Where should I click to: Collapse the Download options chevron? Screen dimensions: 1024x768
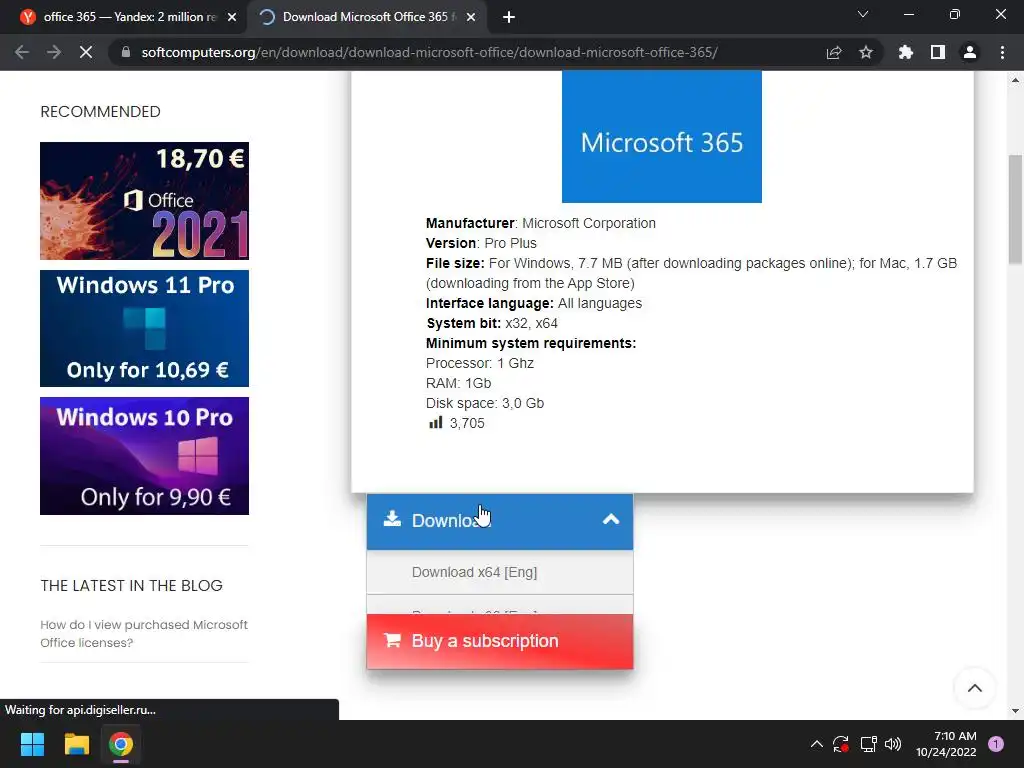click(611, 520)
